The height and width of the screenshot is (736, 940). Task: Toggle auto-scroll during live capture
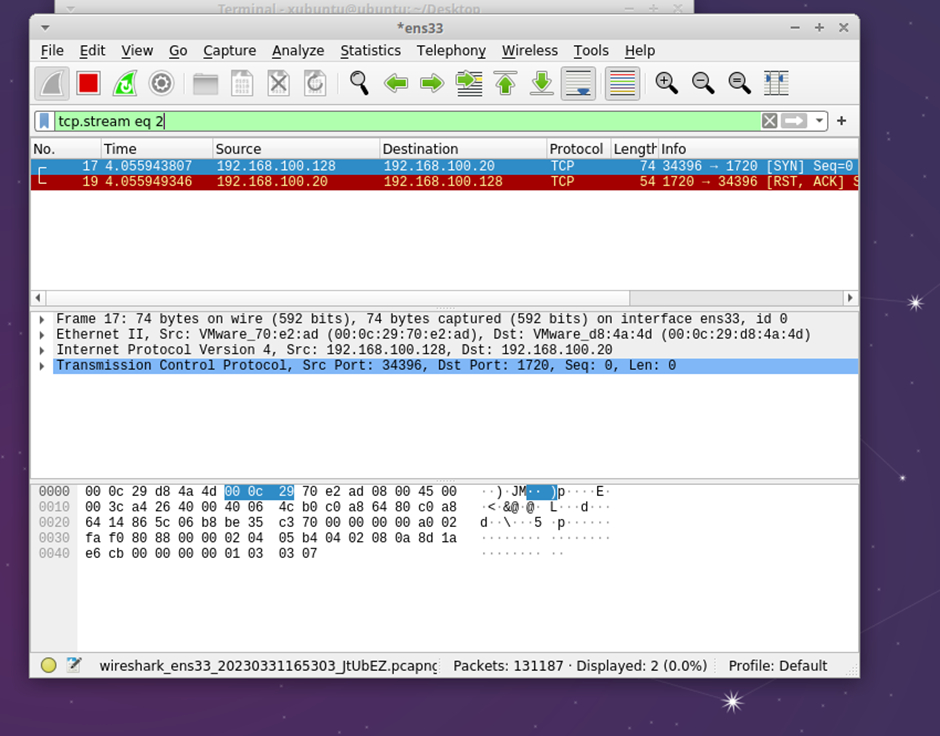[x=579, y=83]
